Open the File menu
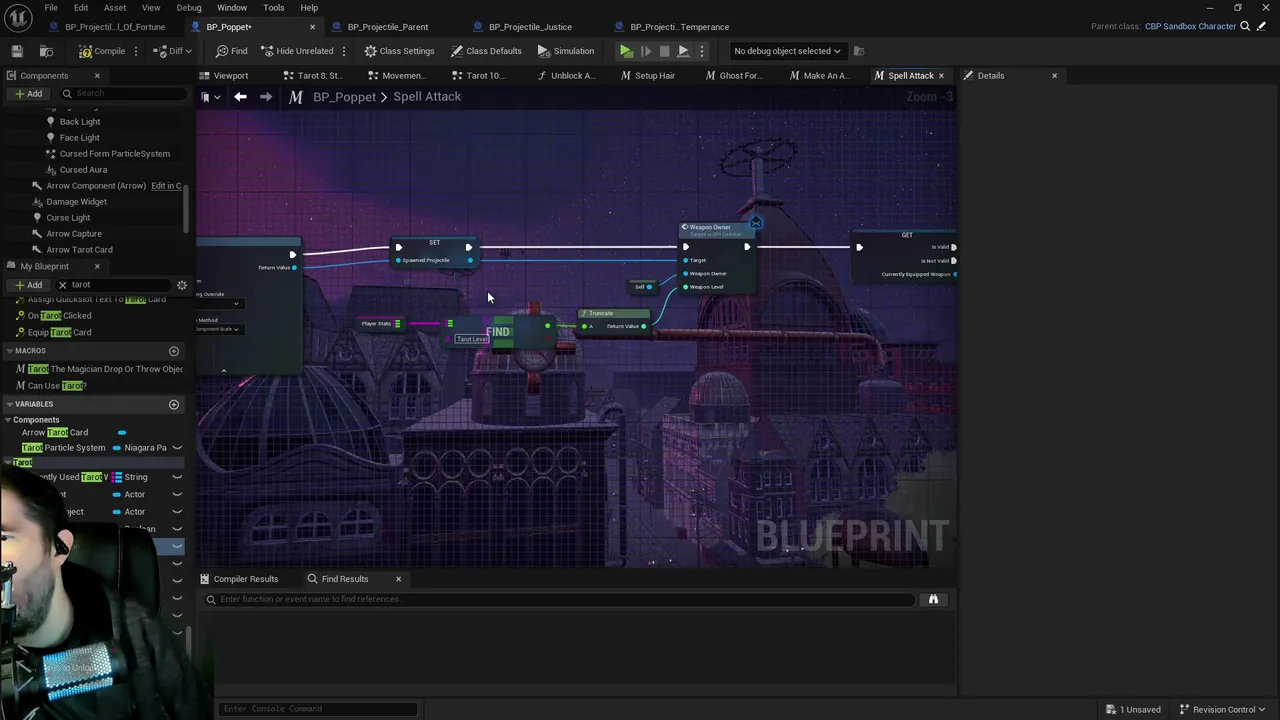 (x=51, y=7)
